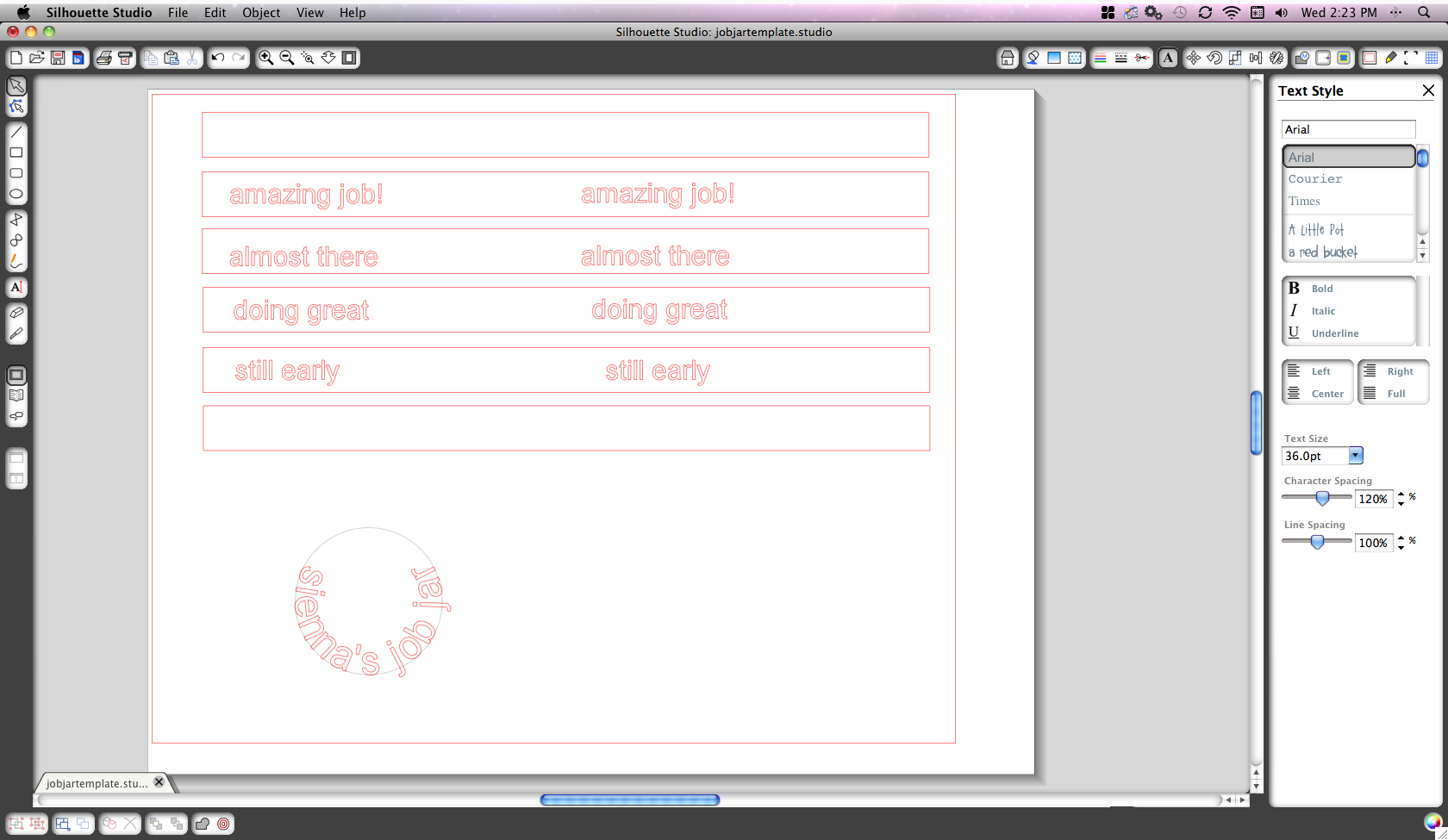Select the Polygon drawing tool
This screenshot has width=1448, height=840.
16,220
